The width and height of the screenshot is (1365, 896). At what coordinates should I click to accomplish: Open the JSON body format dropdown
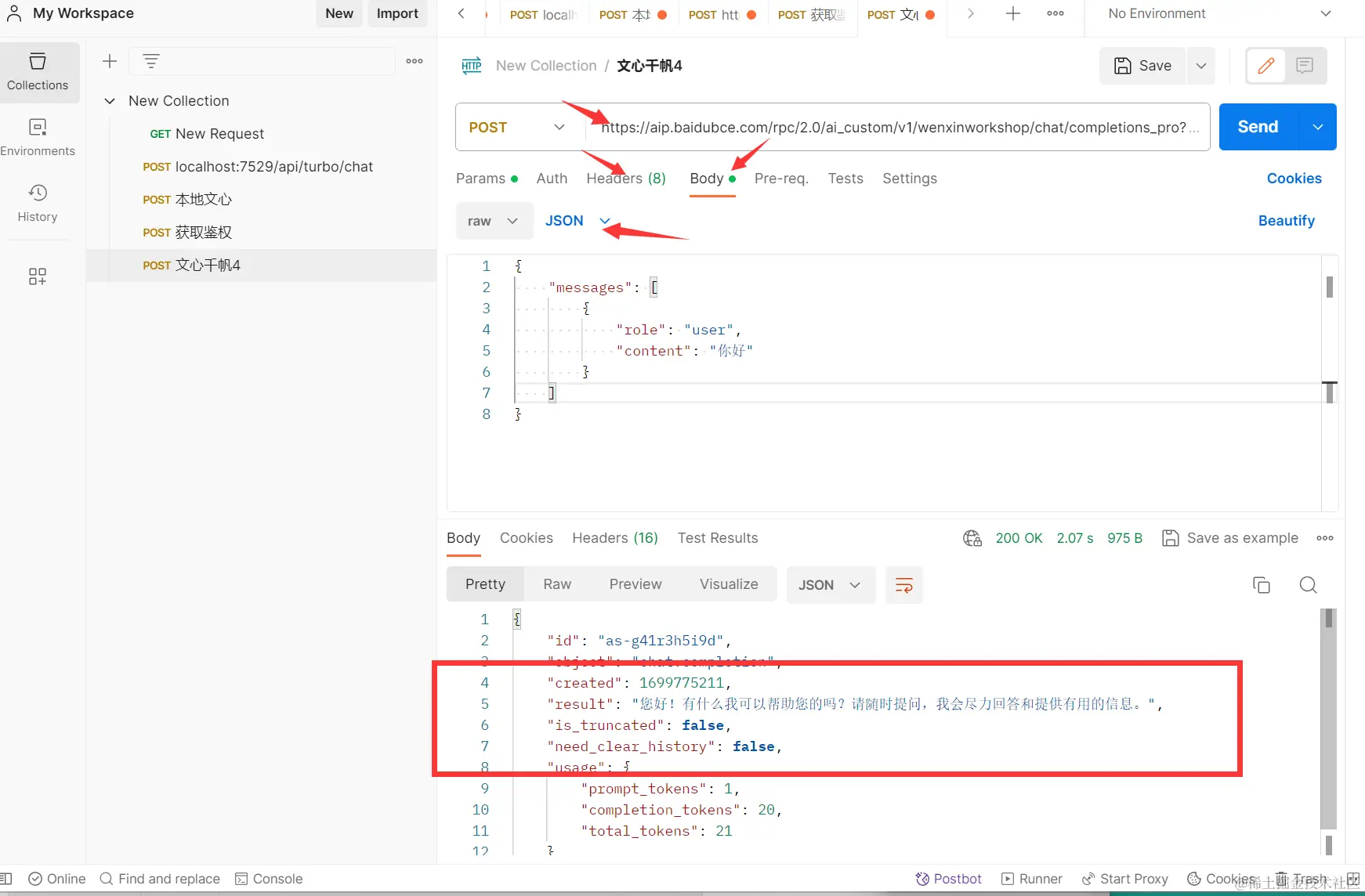(x=577, y=221)
